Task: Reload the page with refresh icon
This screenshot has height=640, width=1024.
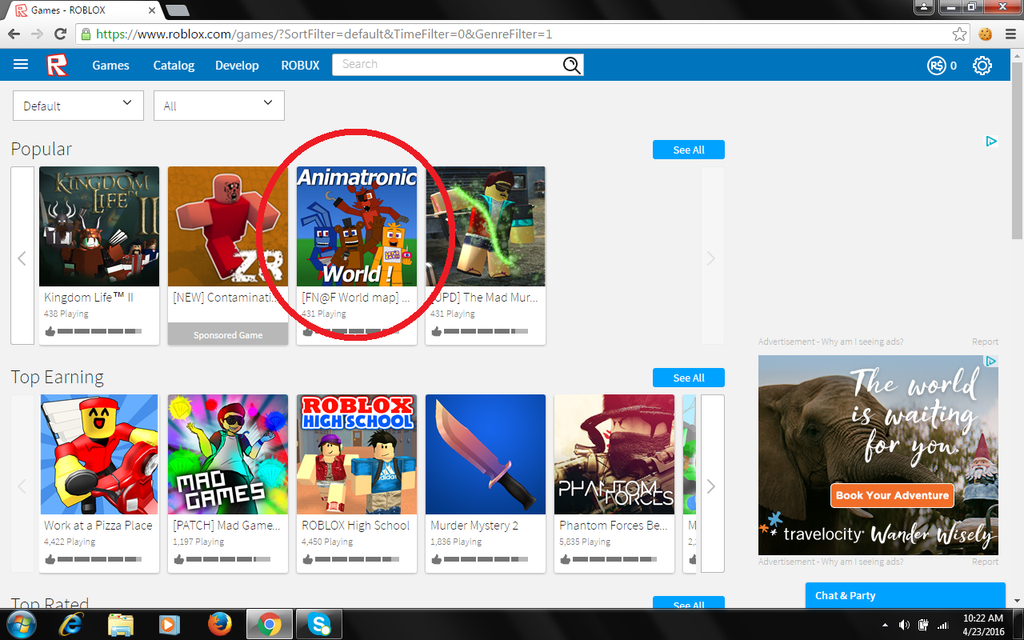Action: pos(60,34)
